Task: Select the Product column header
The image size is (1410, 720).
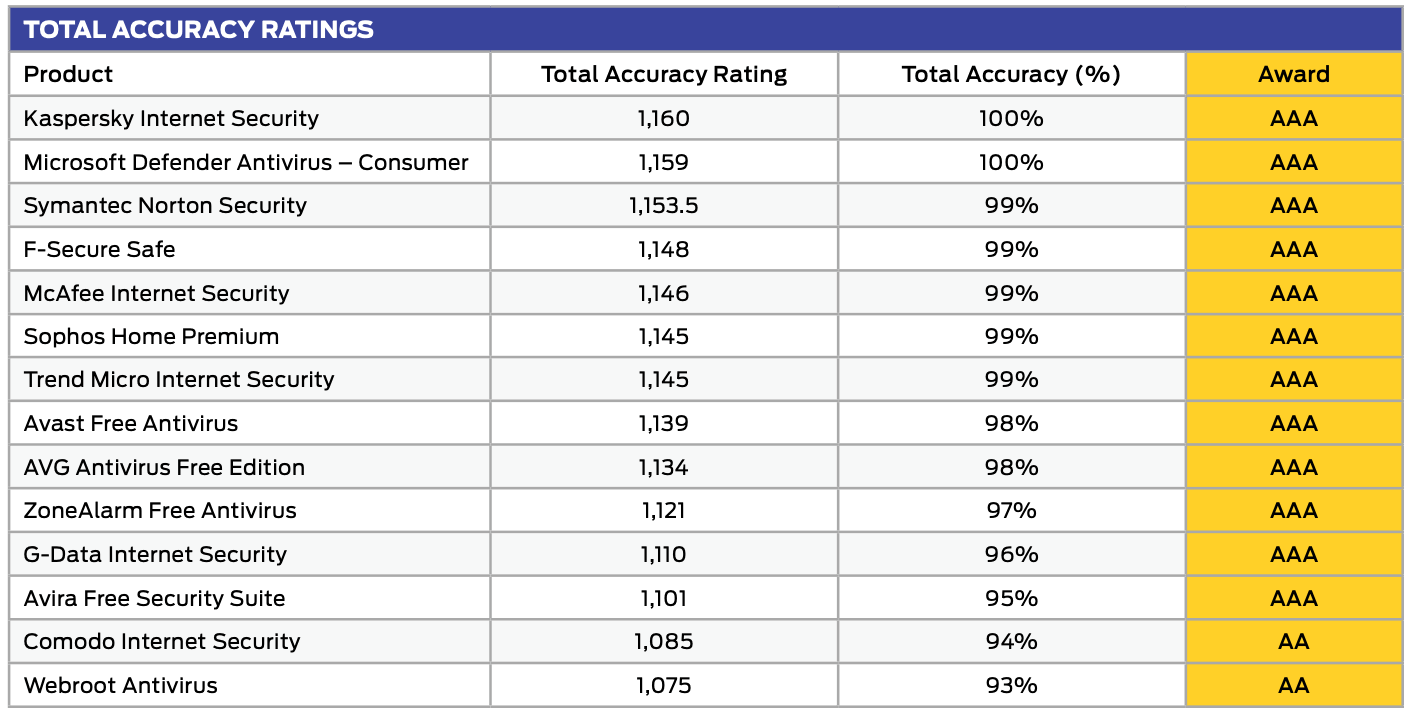Action: (68, 74)
